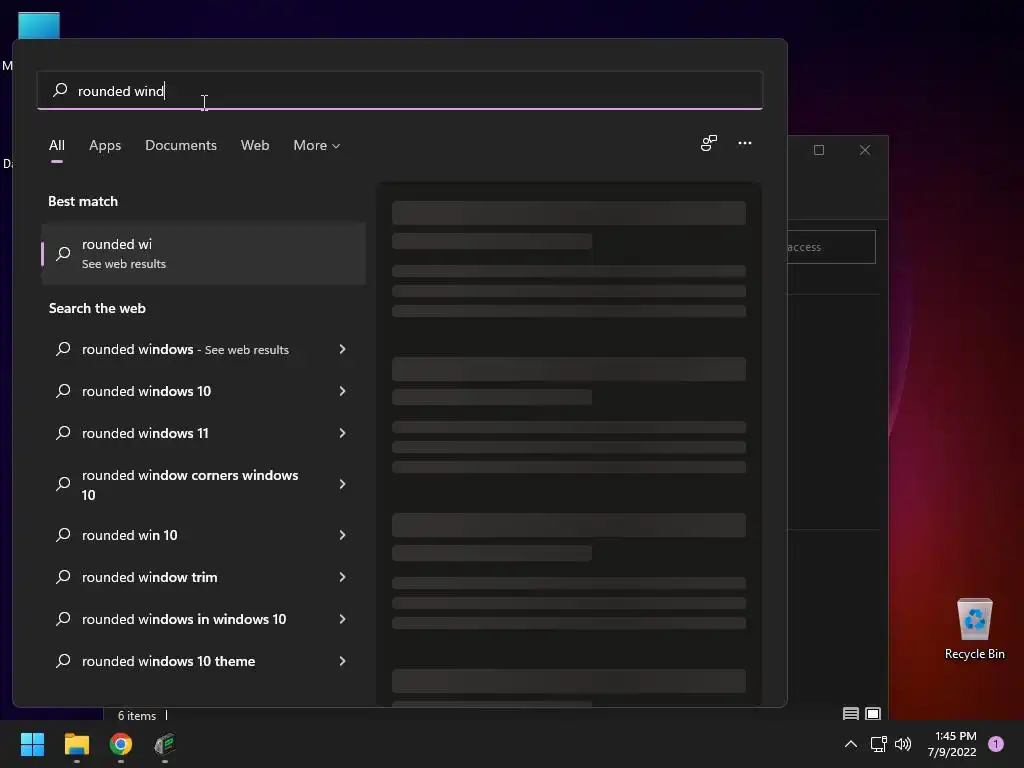Click the Explorer window search box showing 'access'

tap(831, 247)
